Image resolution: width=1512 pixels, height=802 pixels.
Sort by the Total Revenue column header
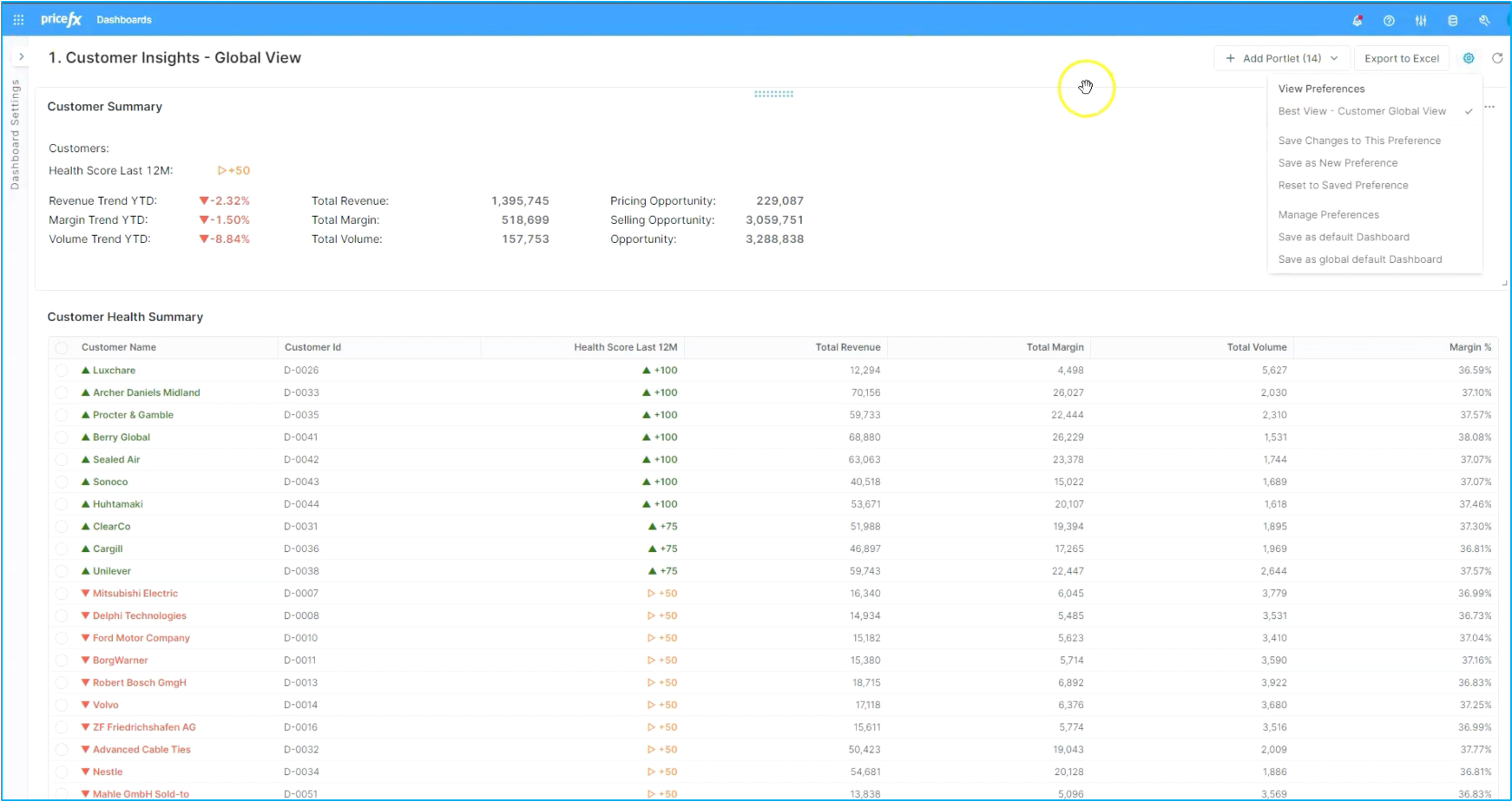847,347
